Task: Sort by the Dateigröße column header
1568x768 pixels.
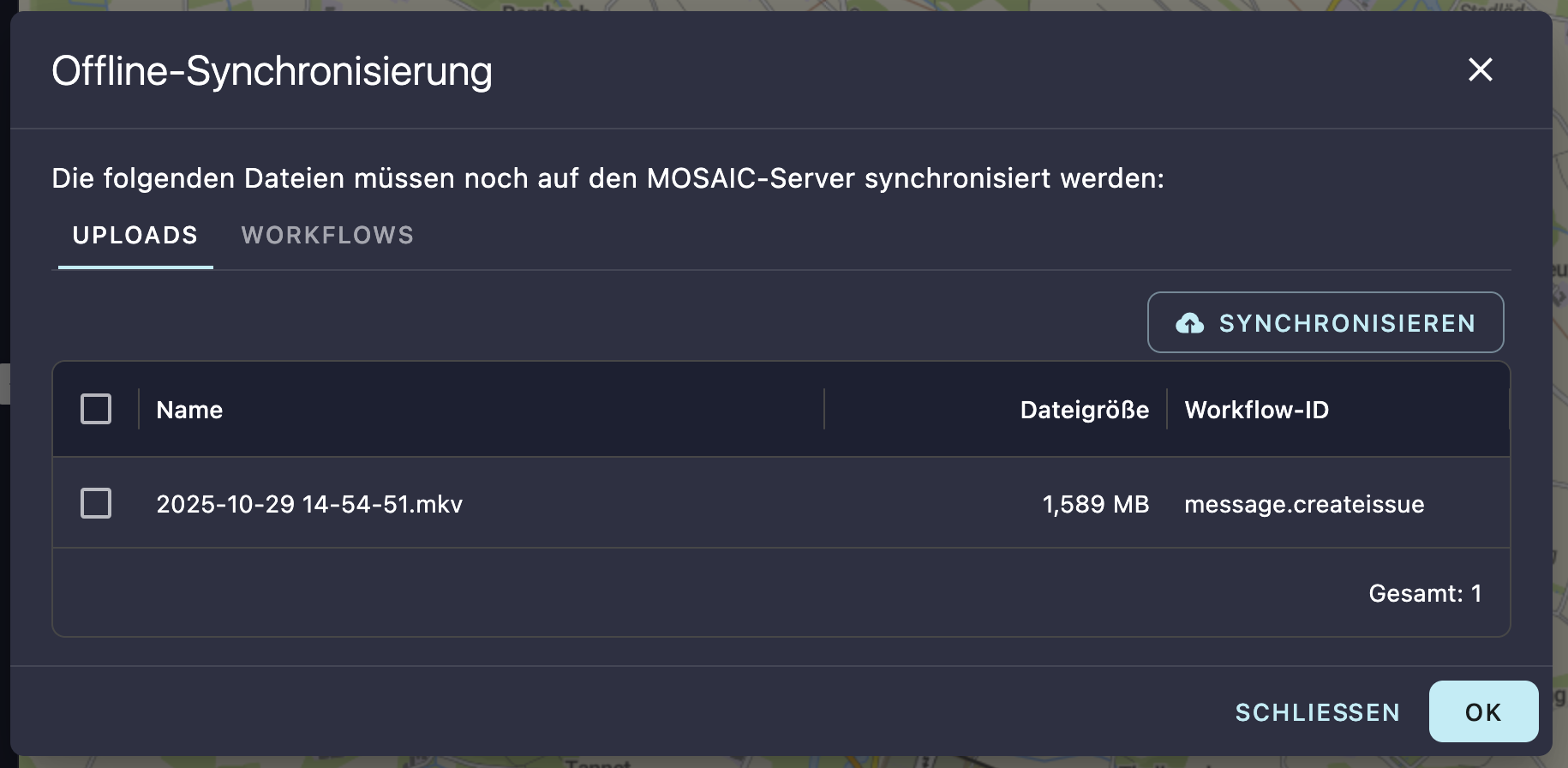Action: click(x=1084, y=410)
